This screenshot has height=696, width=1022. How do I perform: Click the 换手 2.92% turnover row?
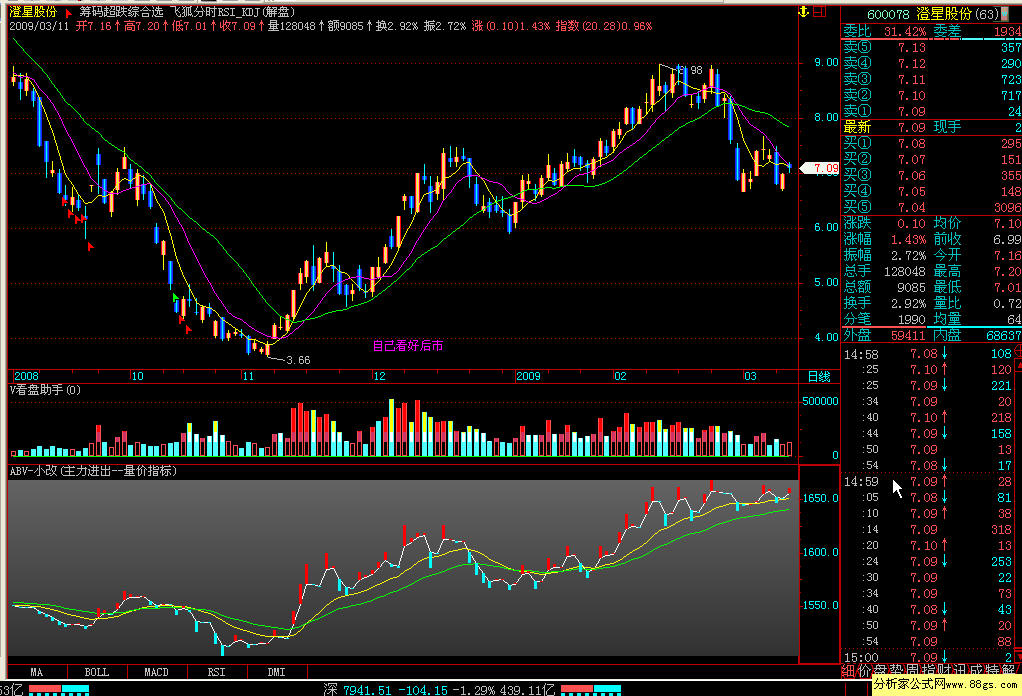click(x=884, y=303)
